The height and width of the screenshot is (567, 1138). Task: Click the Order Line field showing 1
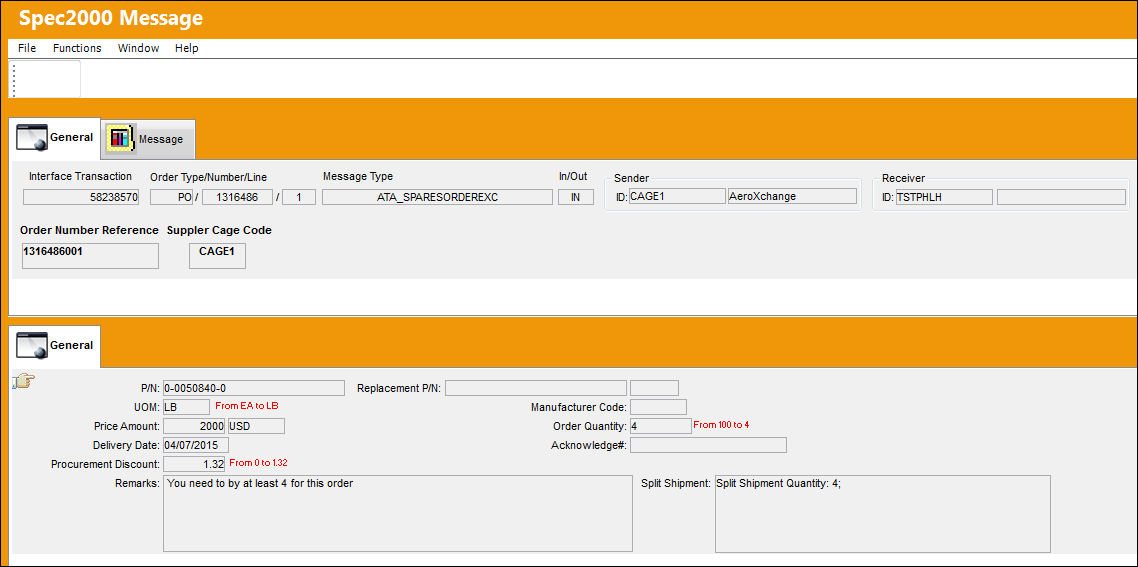coord(299,197)
